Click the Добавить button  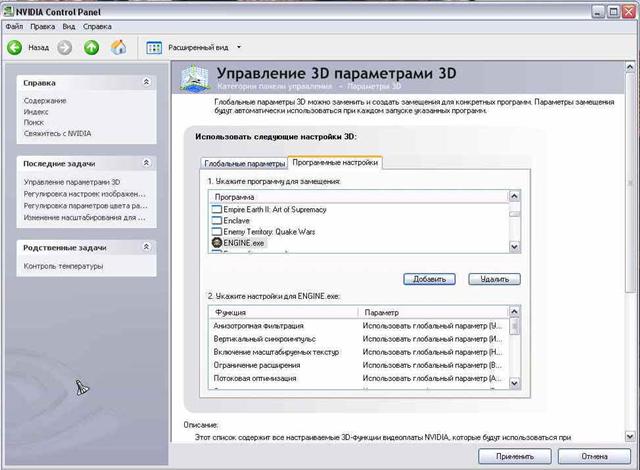(x=429, y=279)
